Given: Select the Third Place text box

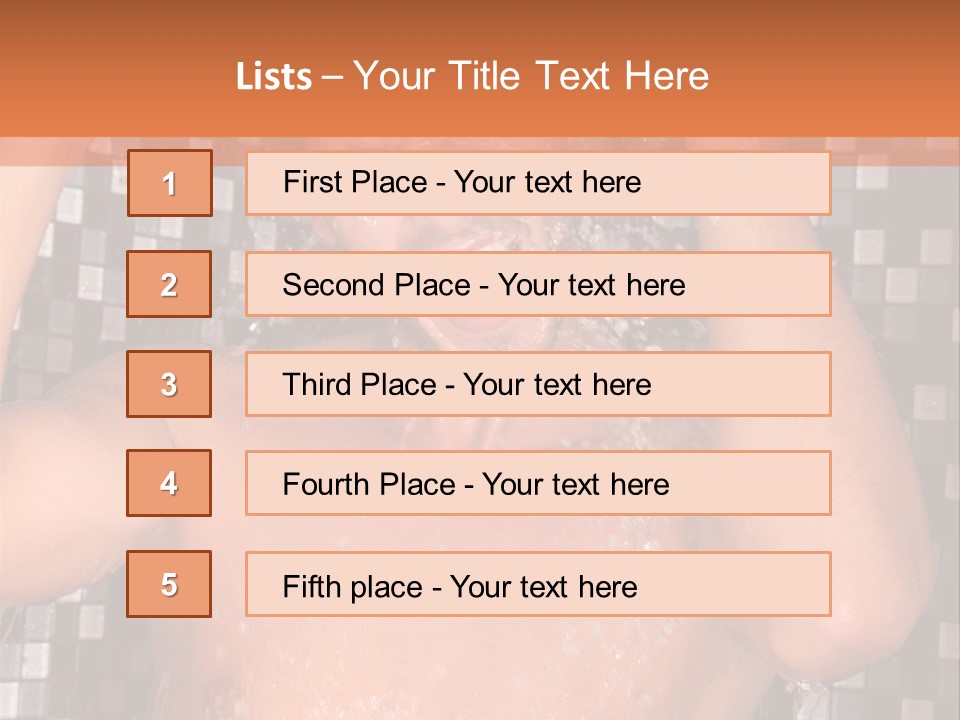Looking at the screenshot, I should pyautogui.click(x=538, y=384).
